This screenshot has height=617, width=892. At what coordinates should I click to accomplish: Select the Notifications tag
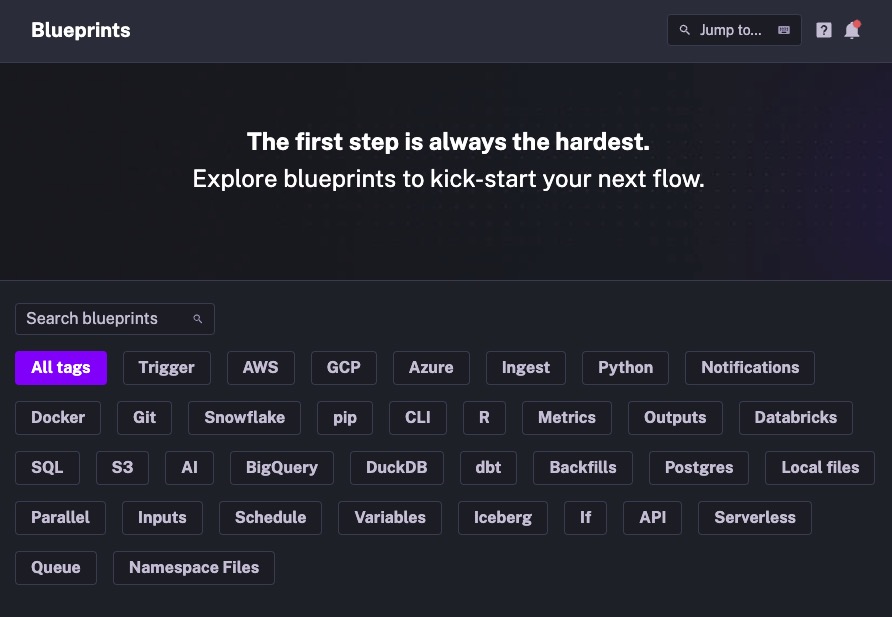(x=750, y=368)
